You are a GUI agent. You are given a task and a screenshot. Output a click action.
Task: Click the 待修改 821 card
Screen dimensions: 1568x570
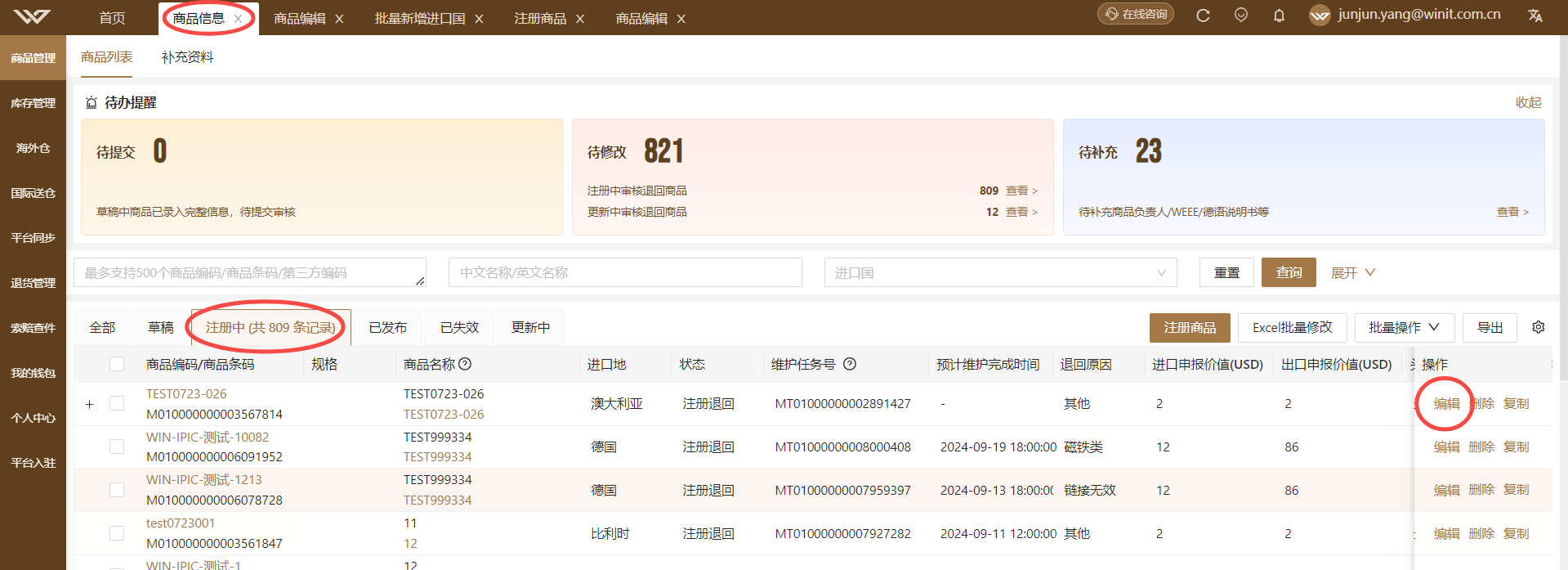click(812, 177)
